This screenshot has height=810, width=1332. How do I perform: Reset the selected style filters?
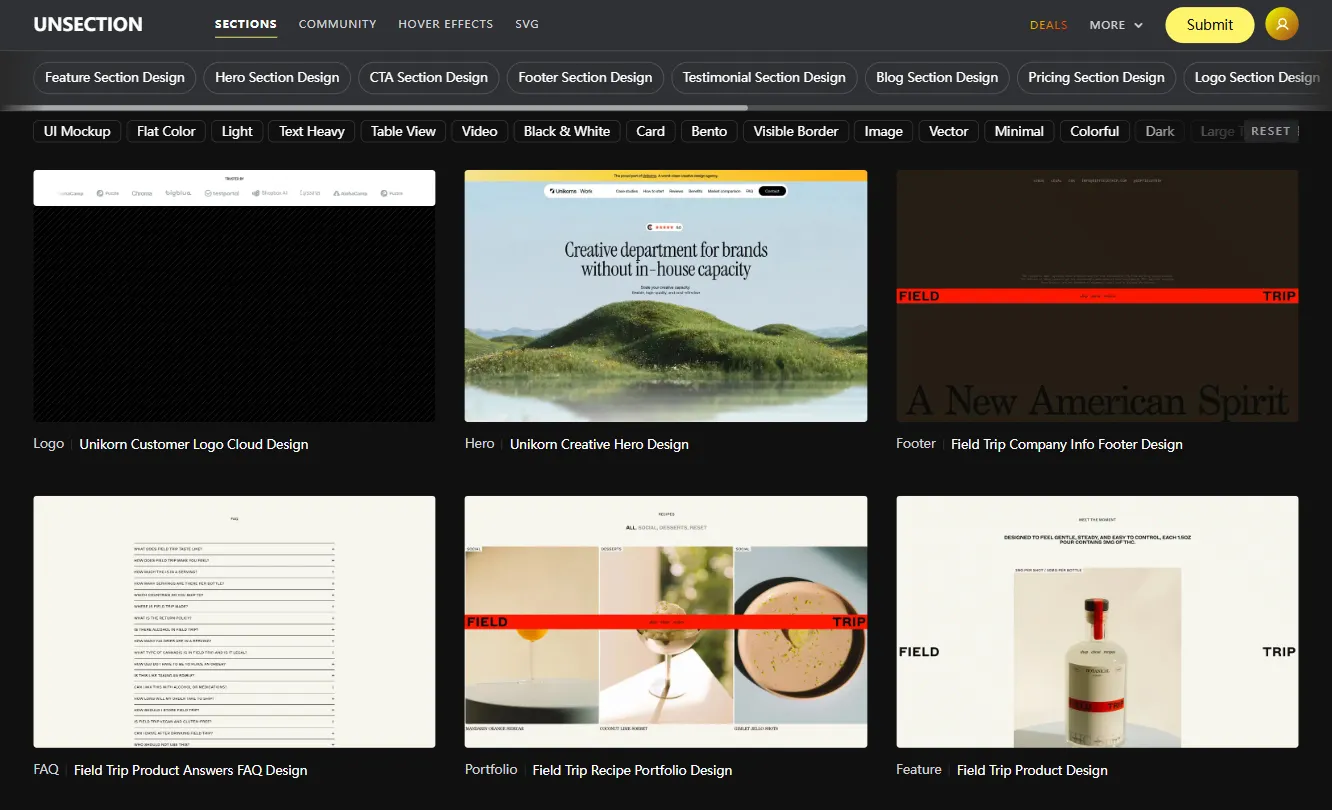pyautogui.click(x=1270, y=131)
